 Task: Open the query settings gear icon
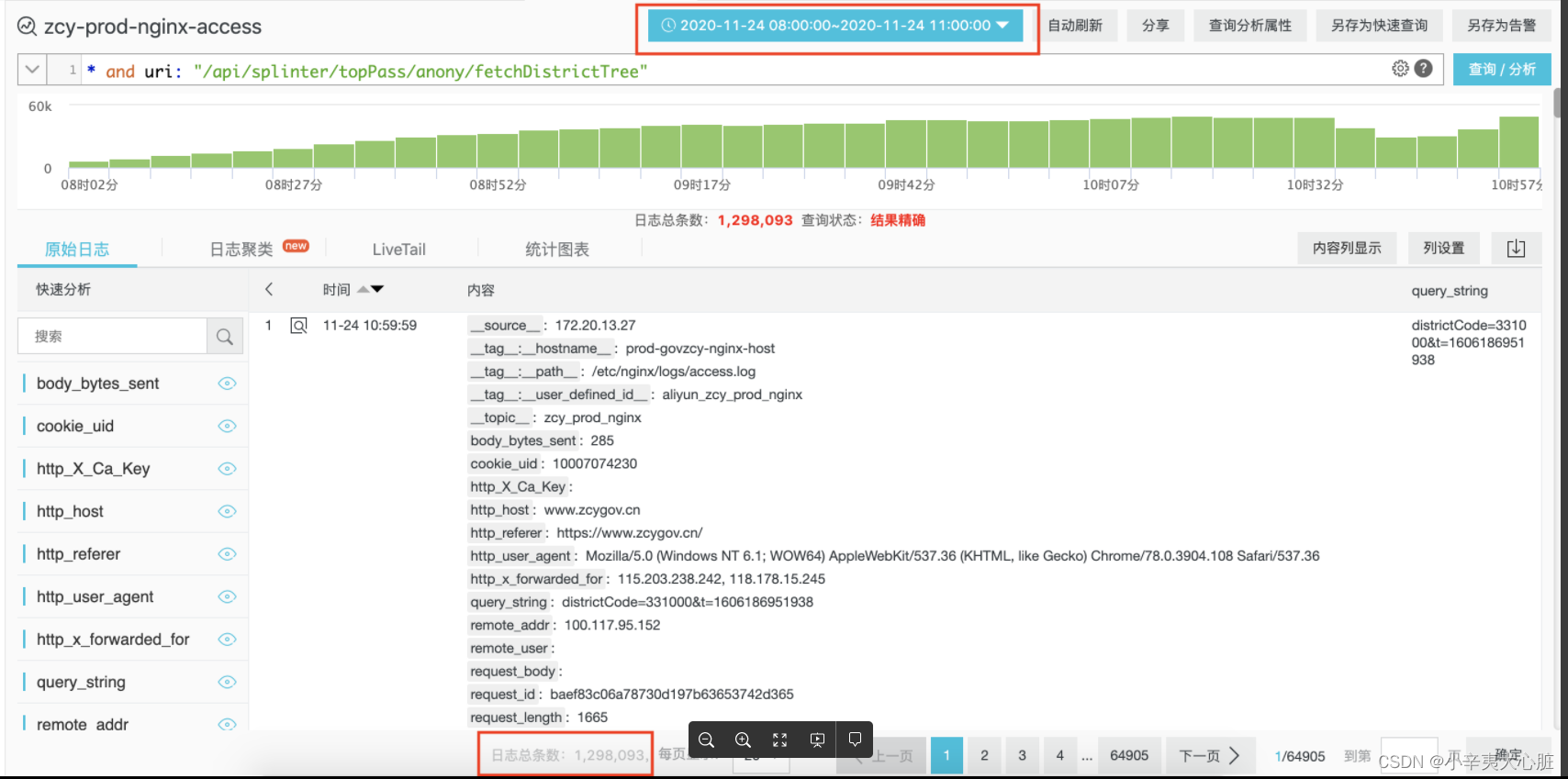coord(1400,68)
